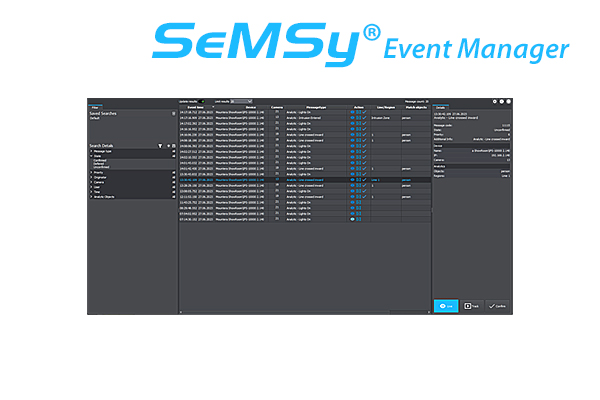The image size is (600, 400).
Task: Select the Deferred state option
Action: 99,164
